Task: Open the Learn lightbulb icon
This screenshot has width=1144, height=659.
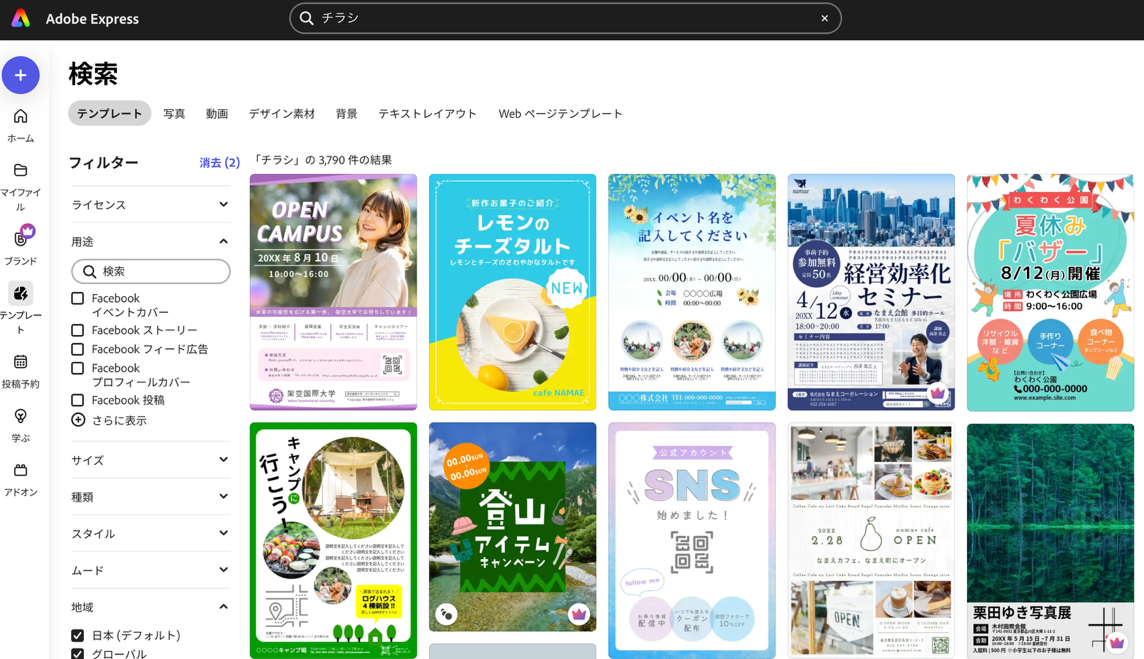Action: pos(20,416)
